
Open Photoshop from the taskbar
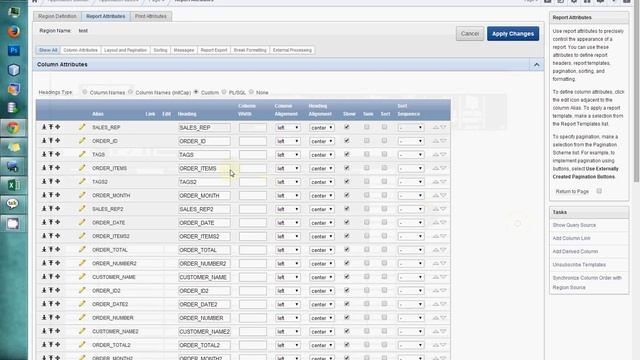click(13, 51)
